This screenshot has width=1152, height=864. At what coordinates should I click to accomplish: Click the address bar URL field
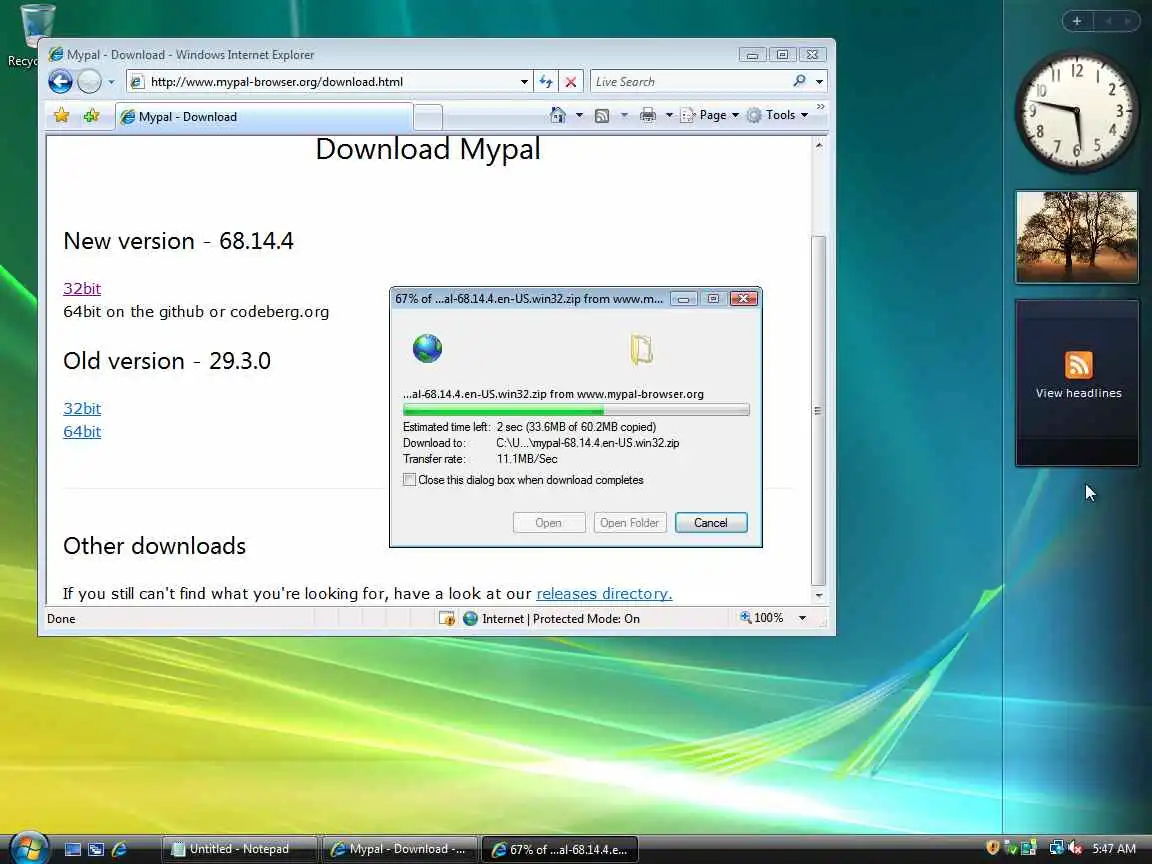tap(331, 82)
